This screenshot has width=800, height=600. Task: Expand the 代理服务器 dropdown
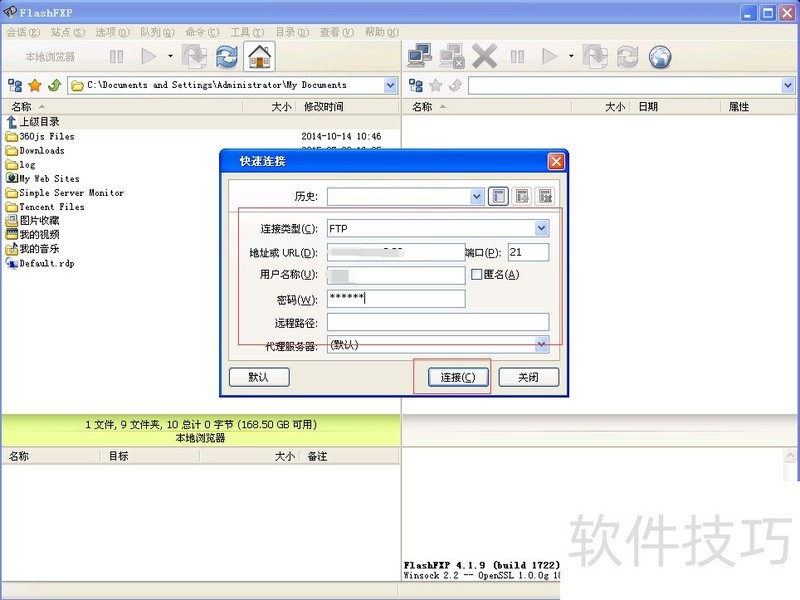point(541,345)
